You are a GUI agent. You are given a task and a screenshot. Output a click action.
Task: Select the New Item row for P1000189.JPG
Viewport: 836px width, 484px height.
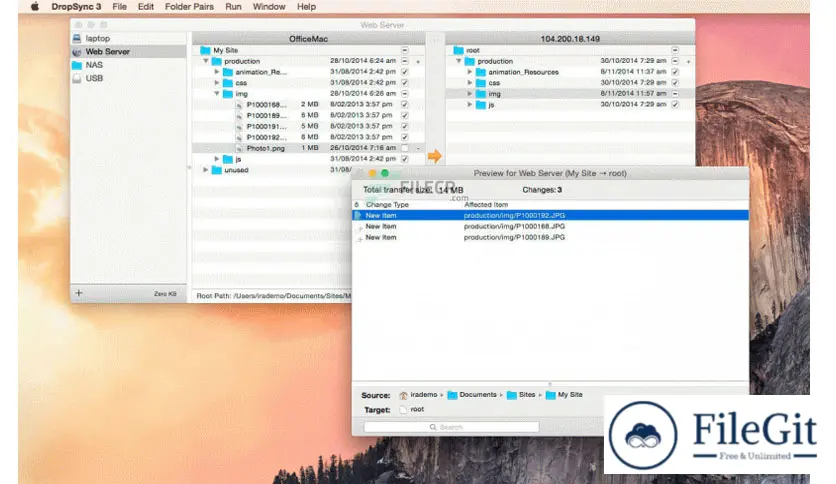(550, 237)
